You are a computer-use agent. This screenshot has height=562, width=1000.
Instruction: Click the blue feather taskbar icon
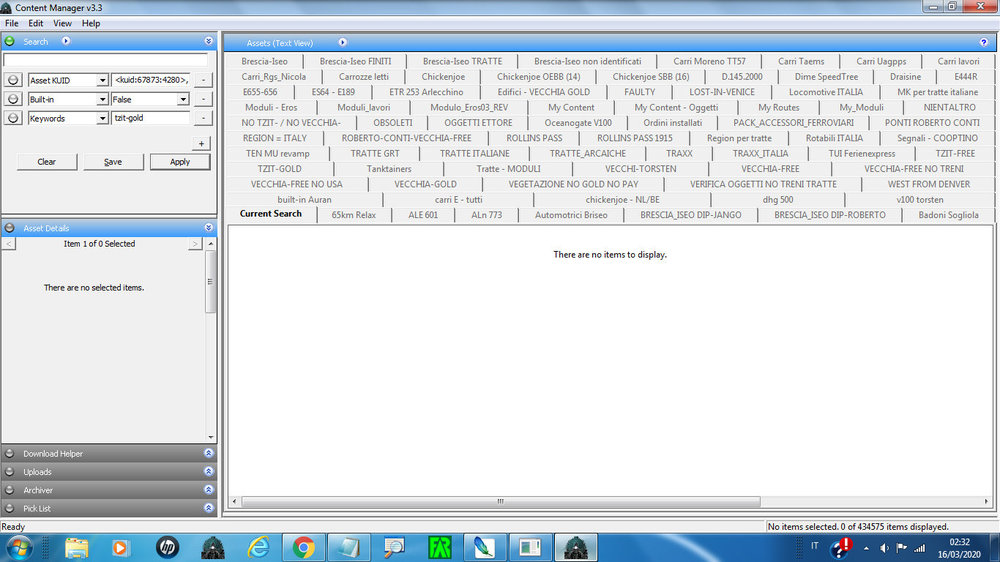point(485,548)
